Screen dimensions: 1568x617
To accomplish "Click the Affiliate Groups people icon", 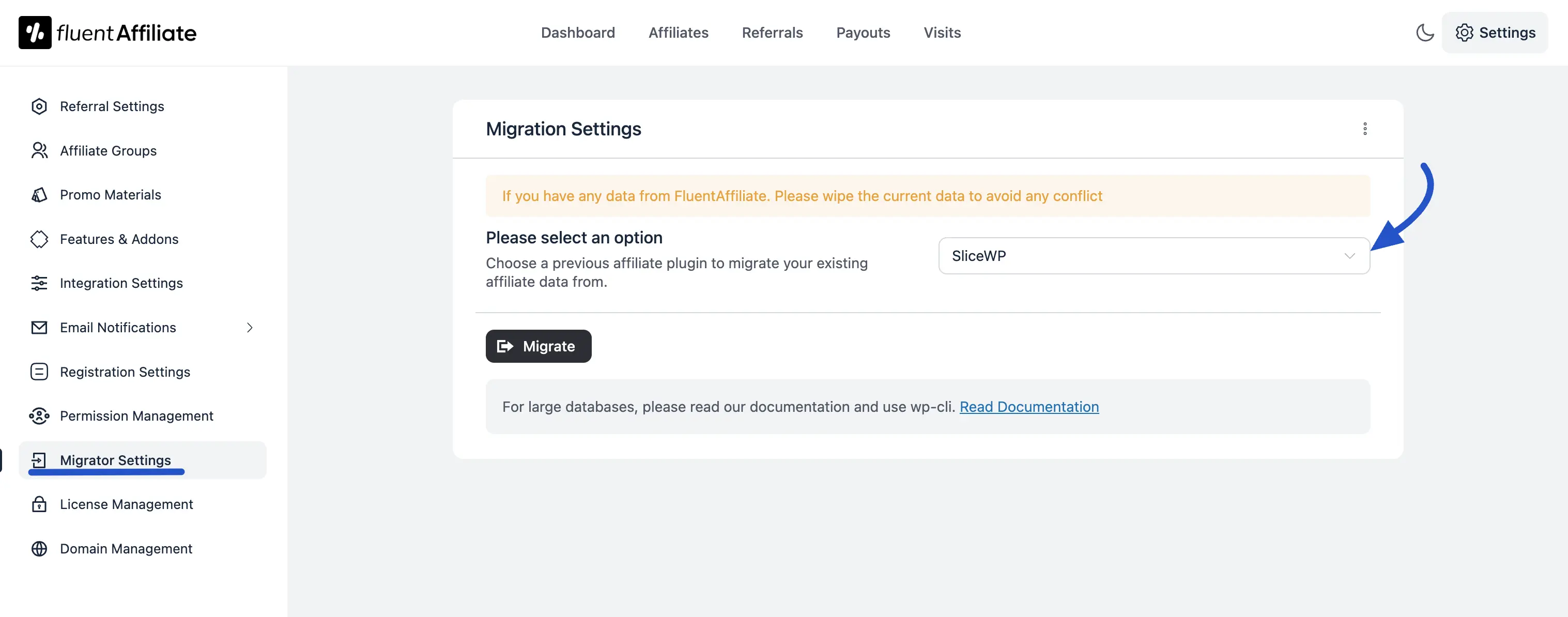I will coord(39,150).
